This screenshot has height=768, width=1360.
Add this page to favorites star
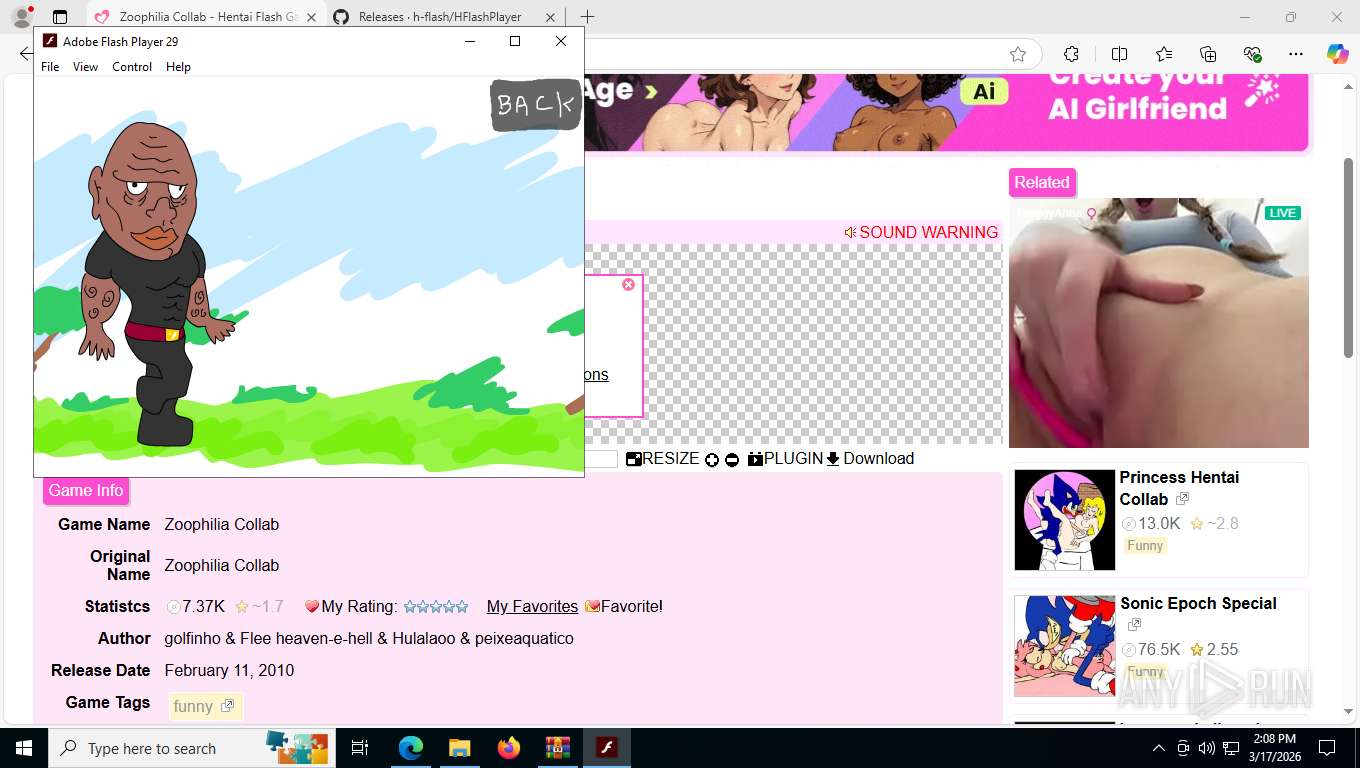(x=1018, y=54)
